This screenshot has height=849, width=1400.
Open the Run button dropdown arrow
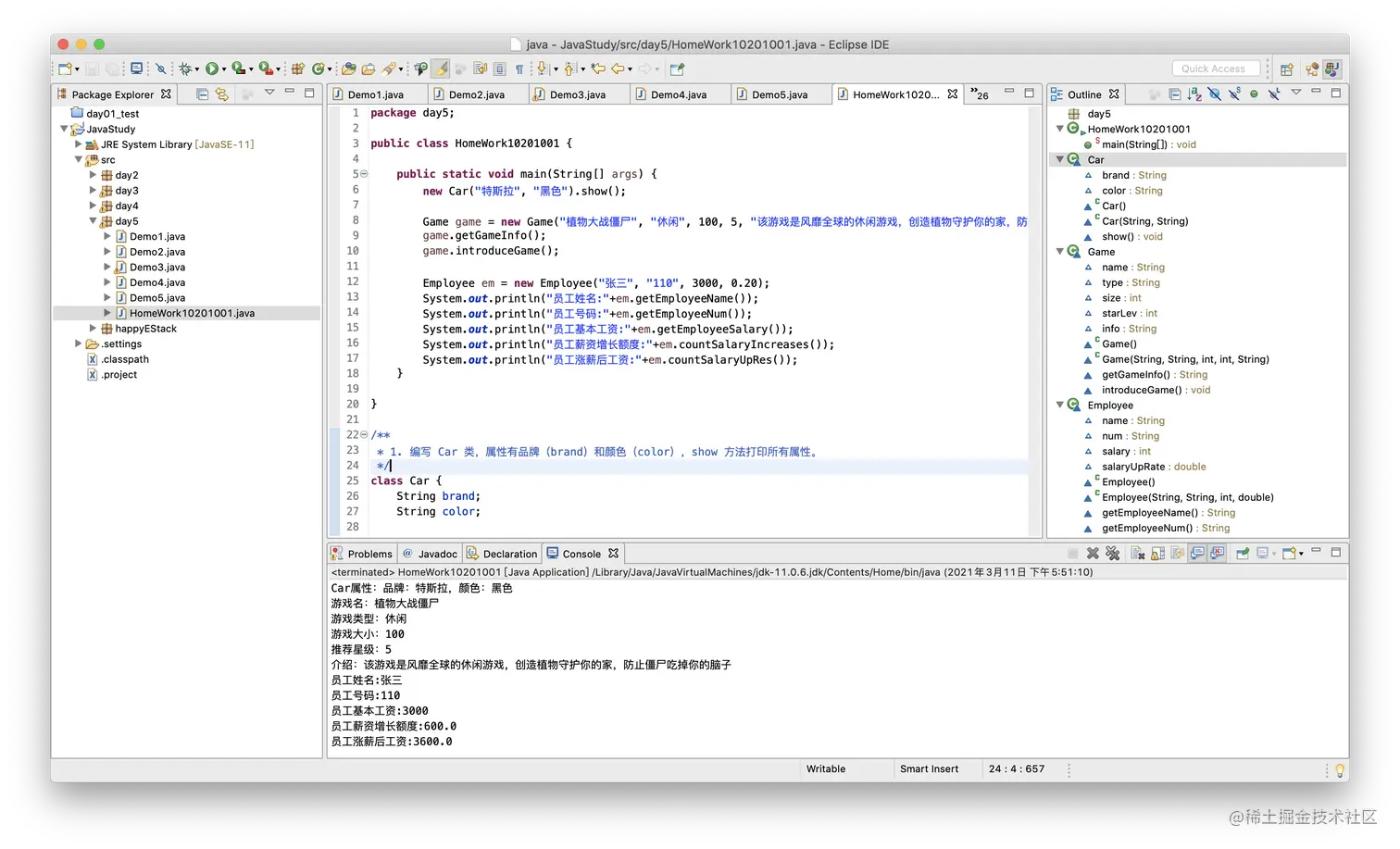224,69
